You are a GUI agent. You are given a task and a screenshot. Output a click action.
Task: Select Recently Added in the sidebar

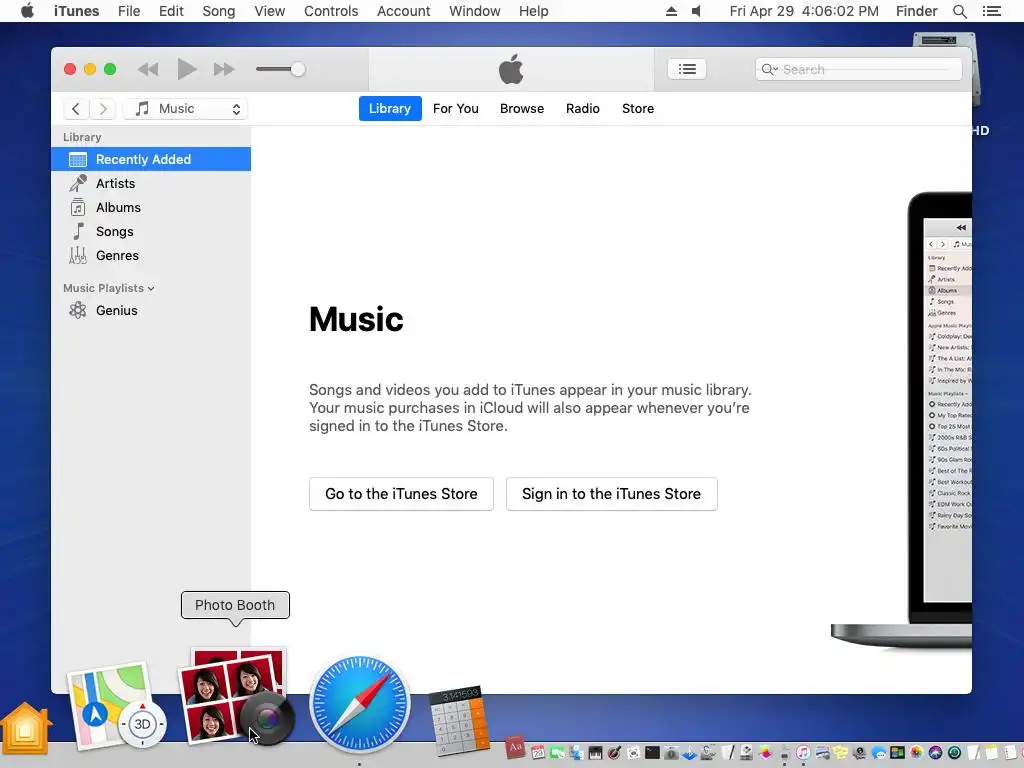pyautogui.click(x=151, y=159)
